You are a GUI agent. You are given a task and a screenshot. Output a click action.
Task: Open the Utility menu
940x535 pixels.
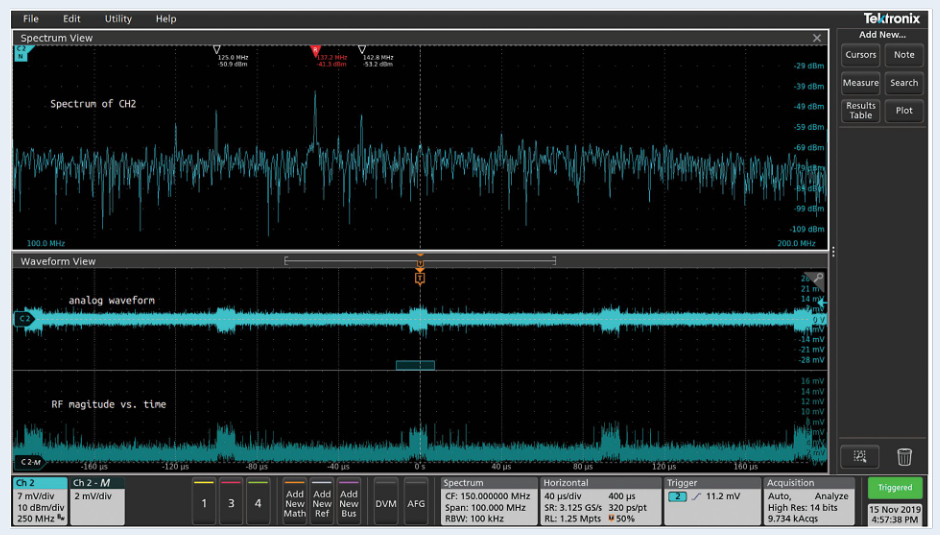point(118,19)
